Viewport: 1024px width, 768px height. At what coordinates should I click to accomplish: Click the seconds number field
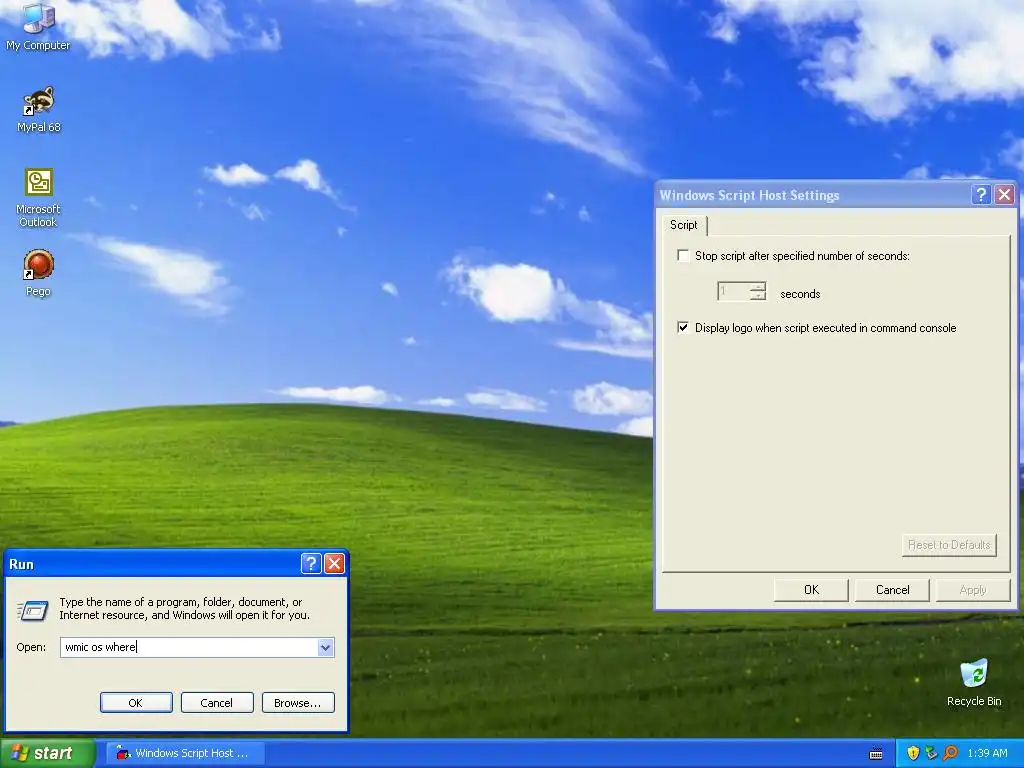733,291
